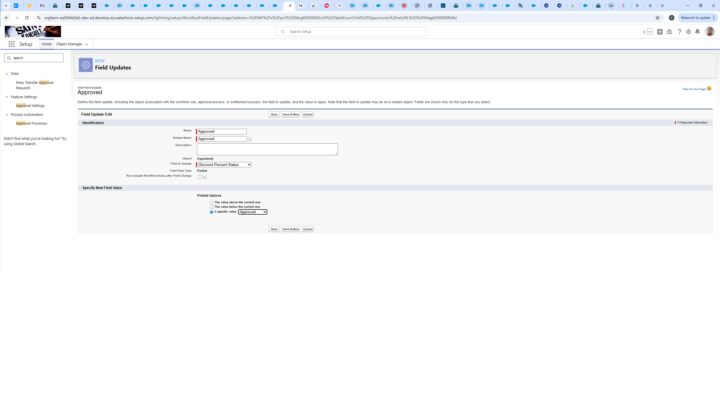This screenshot has height=405, width=720.
Task: Select 'The value below the current one'
Action: click(211, 207)
